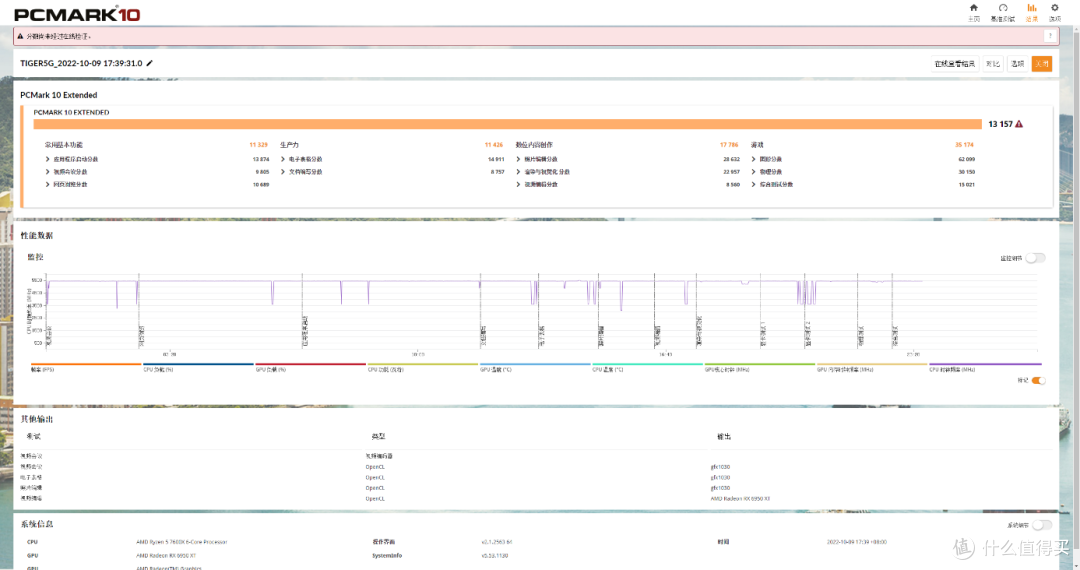Click the Digital Content Creation score 17 786
Screen dimensions: 1080x570
click(729, 145)
